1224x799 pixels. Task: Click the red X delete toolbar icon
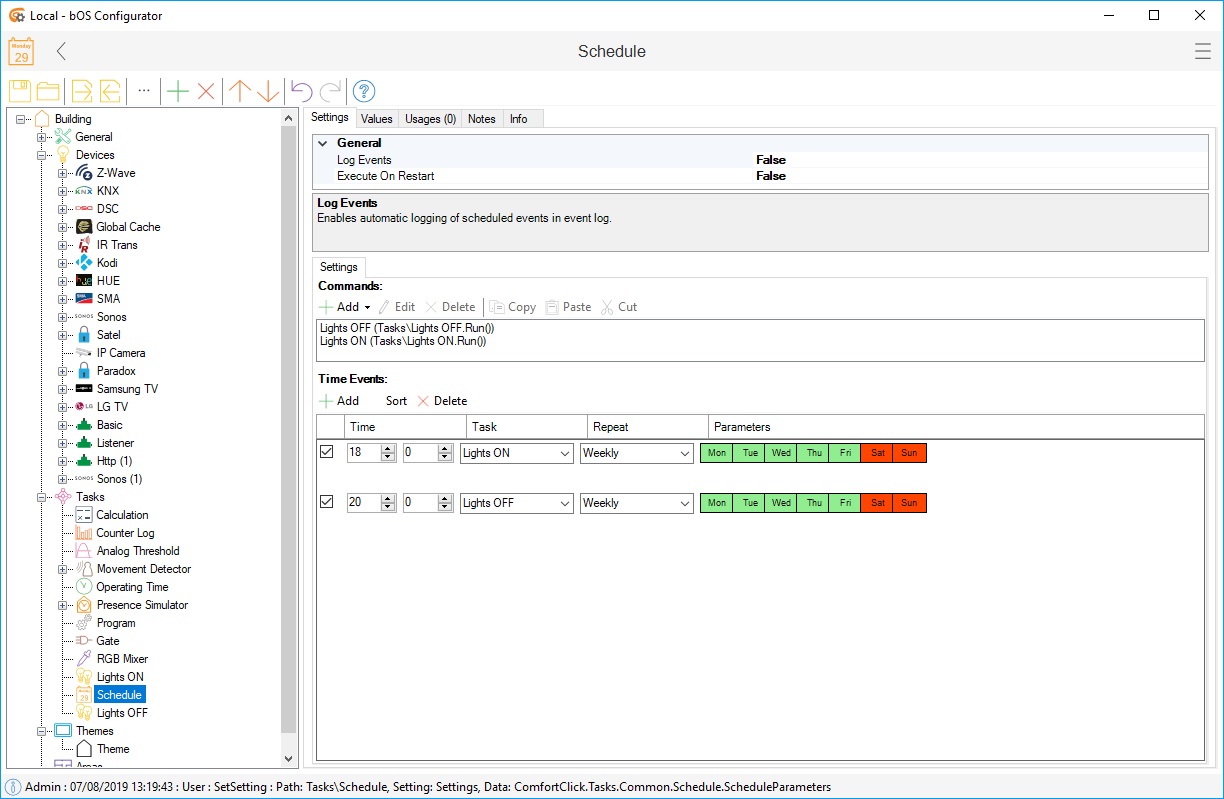tap(206, 91)
